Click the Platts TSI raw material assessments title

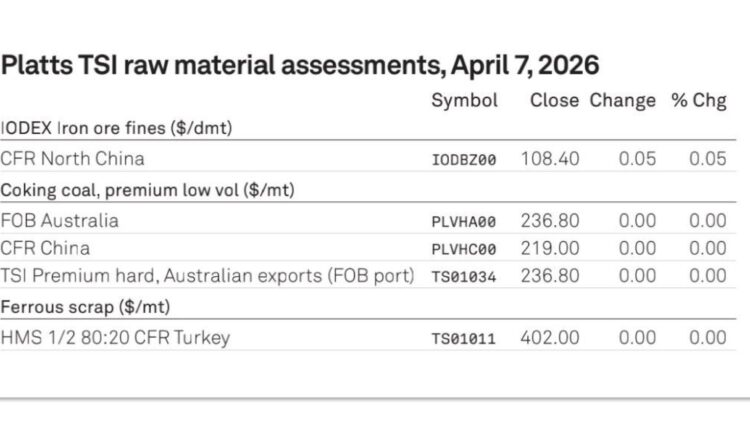click(x=300, y=66)
